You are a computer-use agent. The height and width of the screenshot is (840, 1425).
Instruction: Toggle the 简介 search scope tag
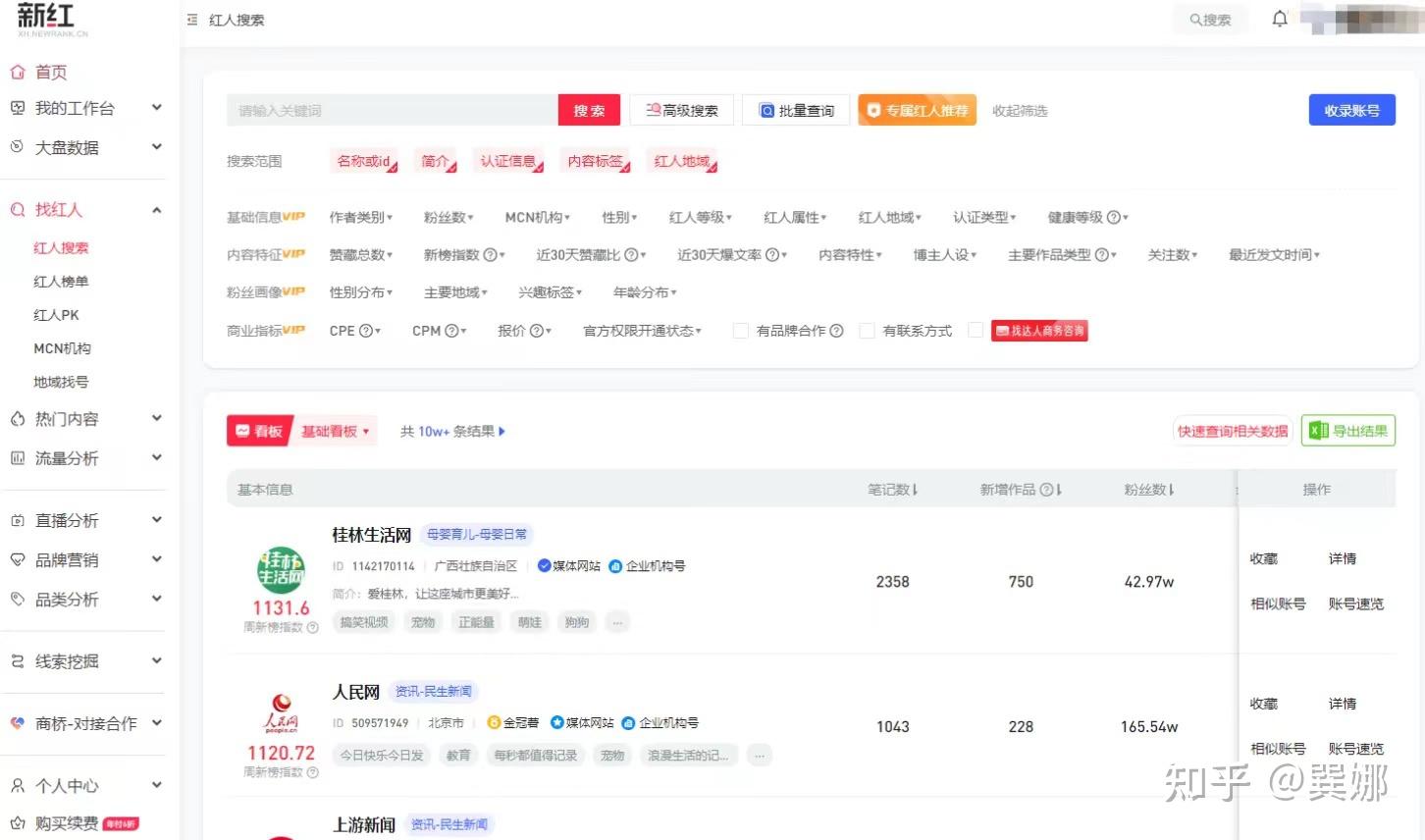point(436,161)
